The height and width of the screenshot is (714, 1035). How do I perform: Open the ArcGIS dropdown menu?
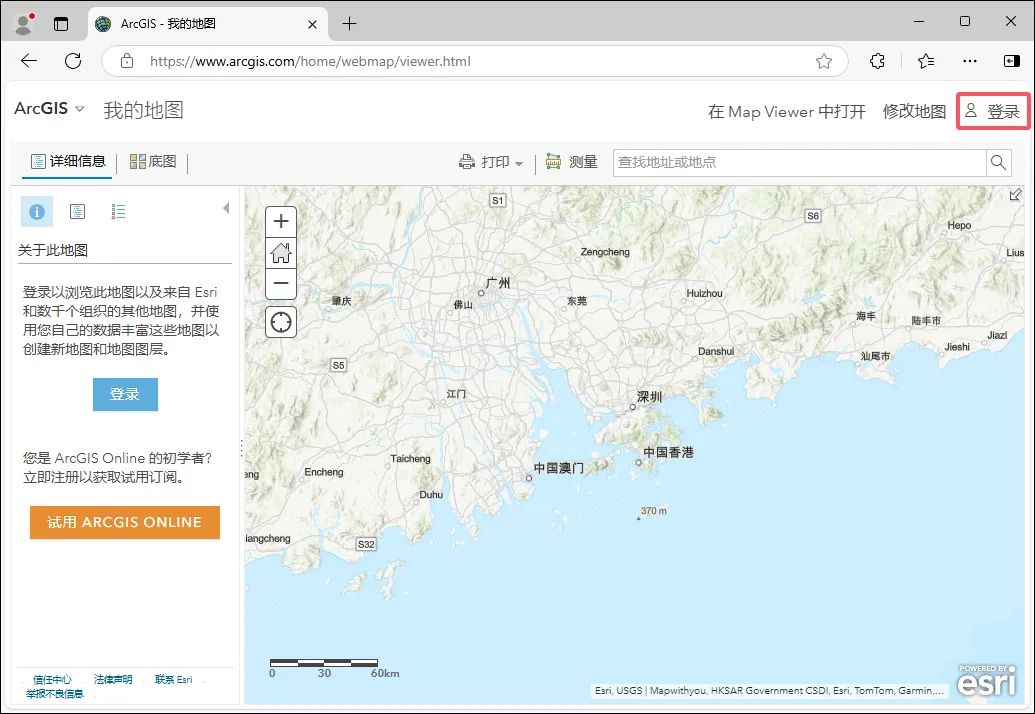50,108
